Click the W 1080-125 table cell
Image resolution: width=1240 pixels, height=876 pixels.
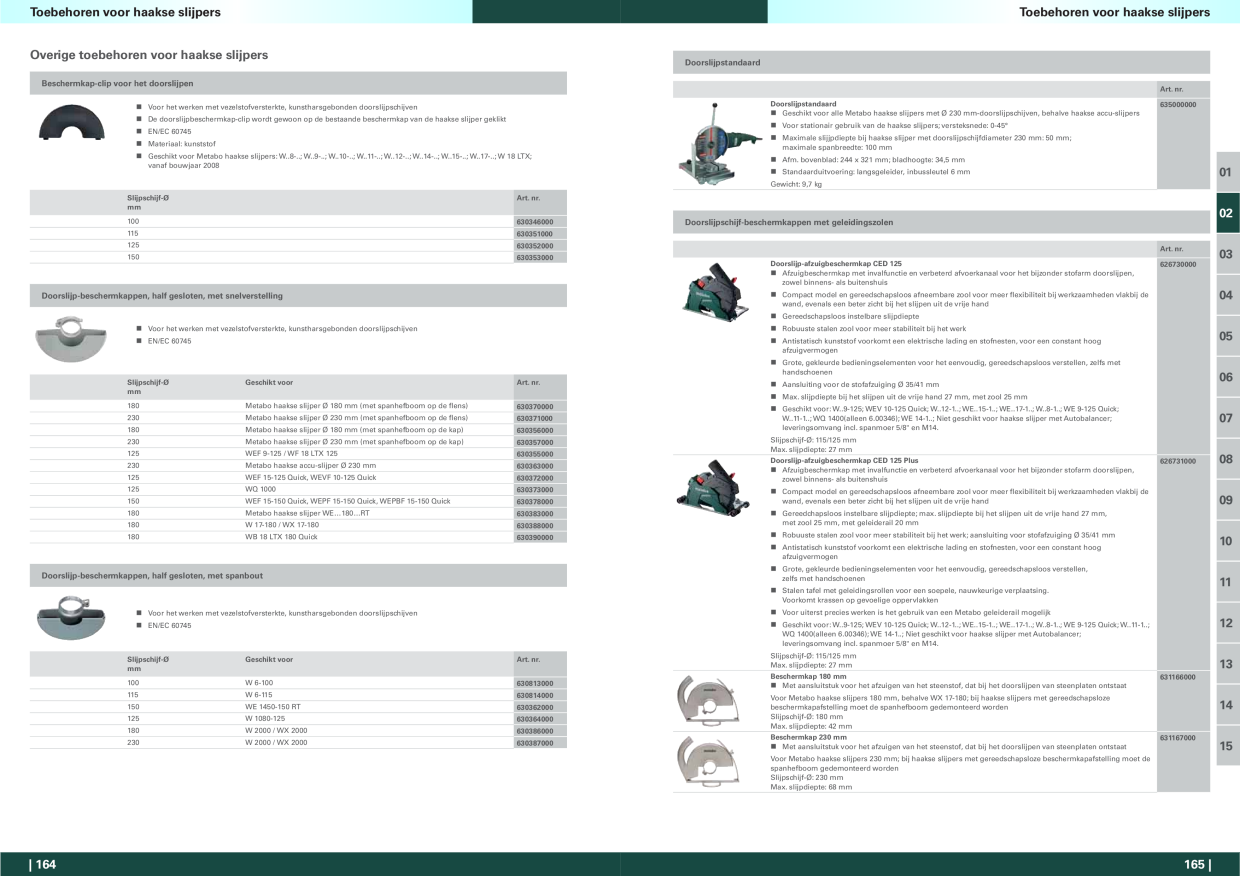[x=265, y=719]
